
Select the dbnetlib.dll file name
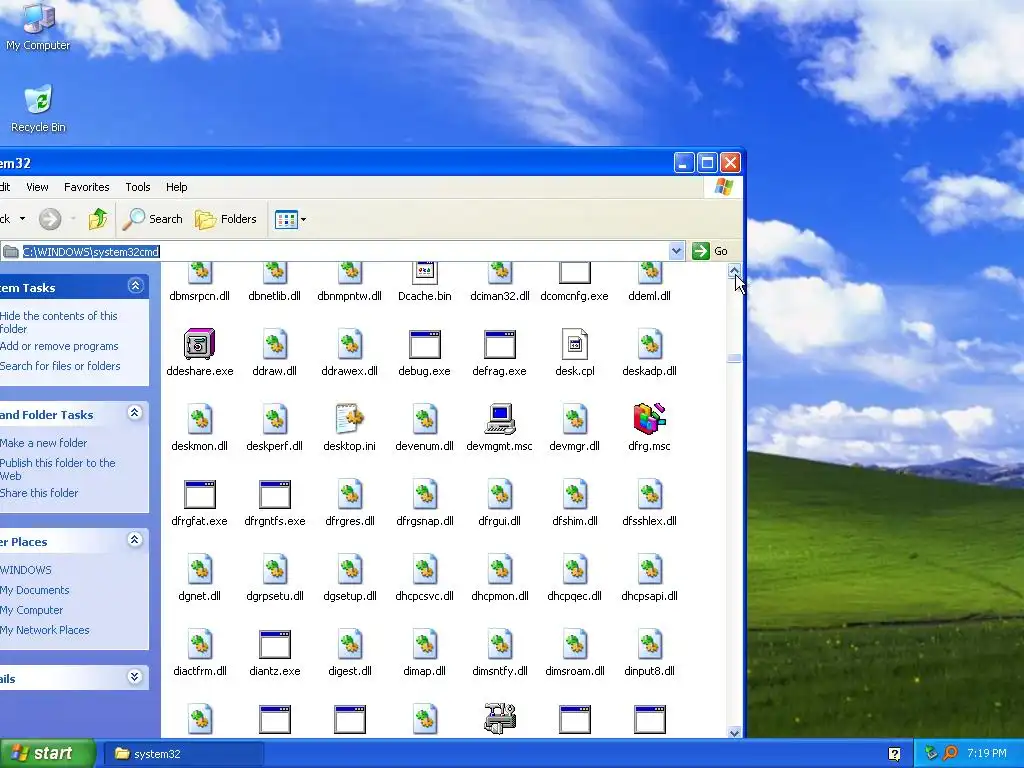pos(274,296)
